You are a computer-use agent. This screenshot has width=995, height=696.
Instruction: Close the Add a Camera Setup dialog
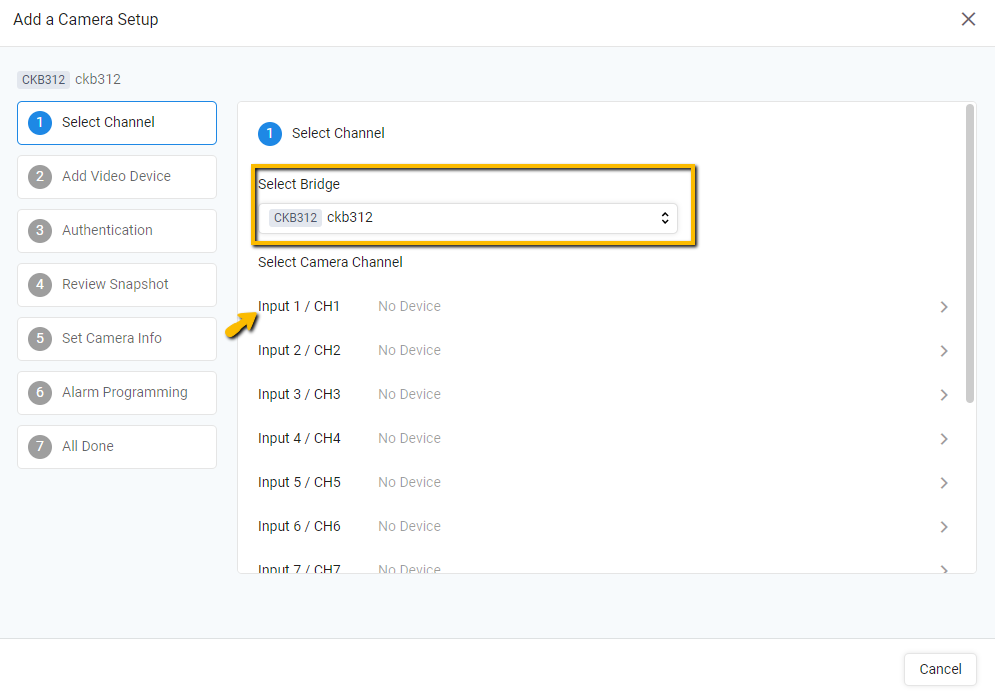coord(968,19)
